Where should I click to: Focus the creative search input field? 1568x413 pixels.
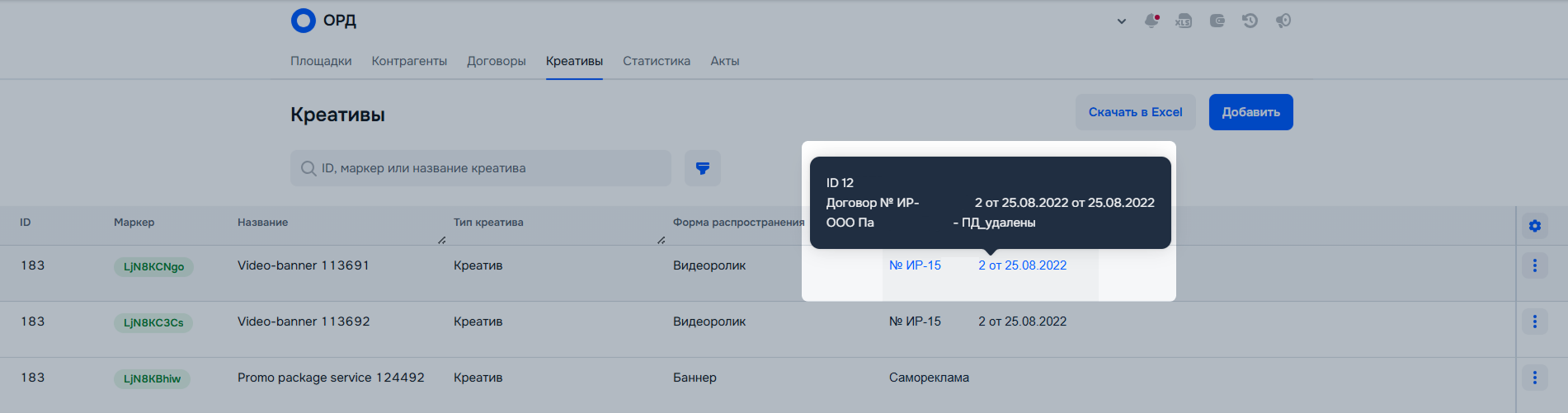pos(487,168)
